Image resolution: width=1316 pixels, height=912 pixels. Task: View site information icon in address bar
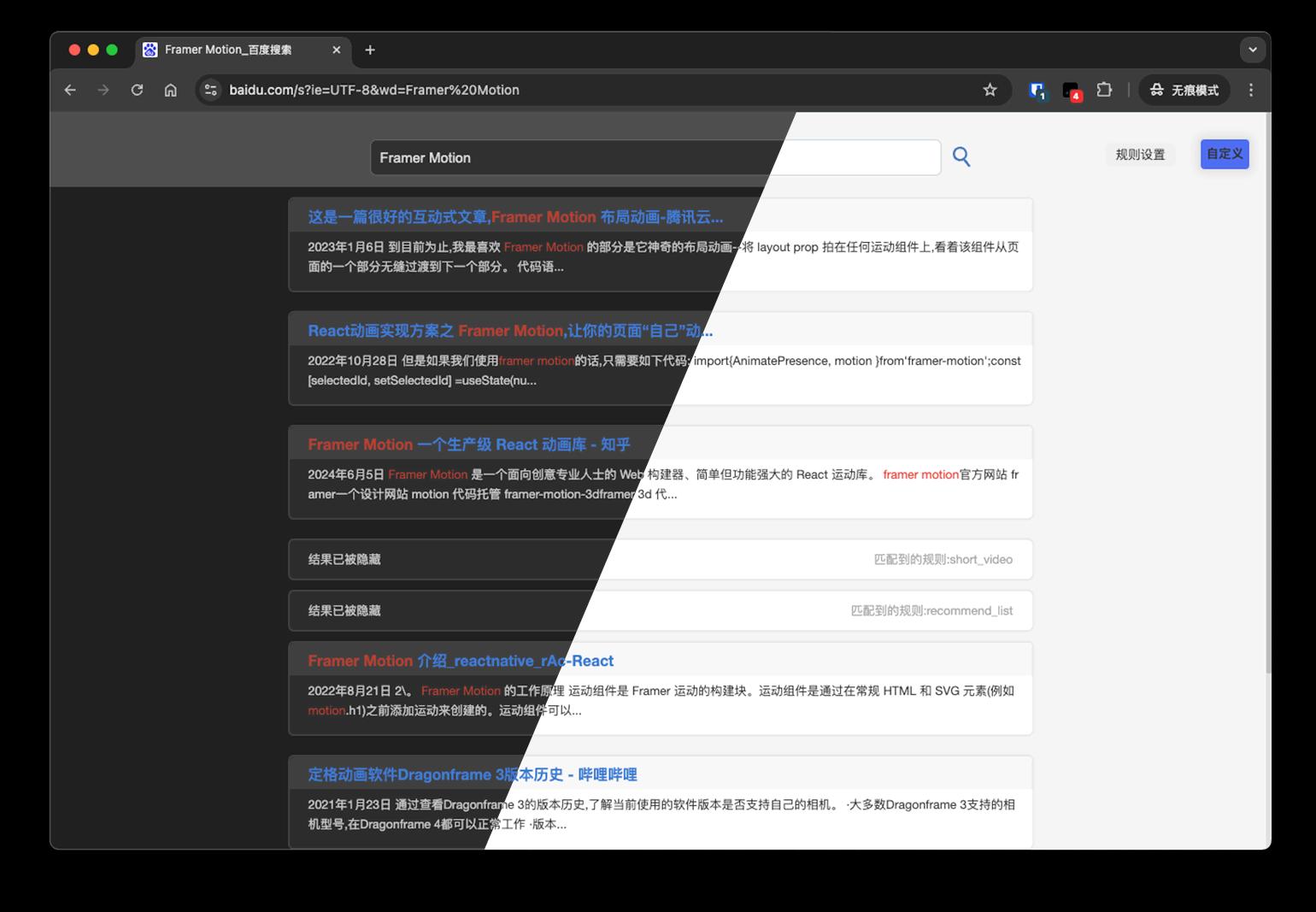pyautogui.click(x=211, y=90)
